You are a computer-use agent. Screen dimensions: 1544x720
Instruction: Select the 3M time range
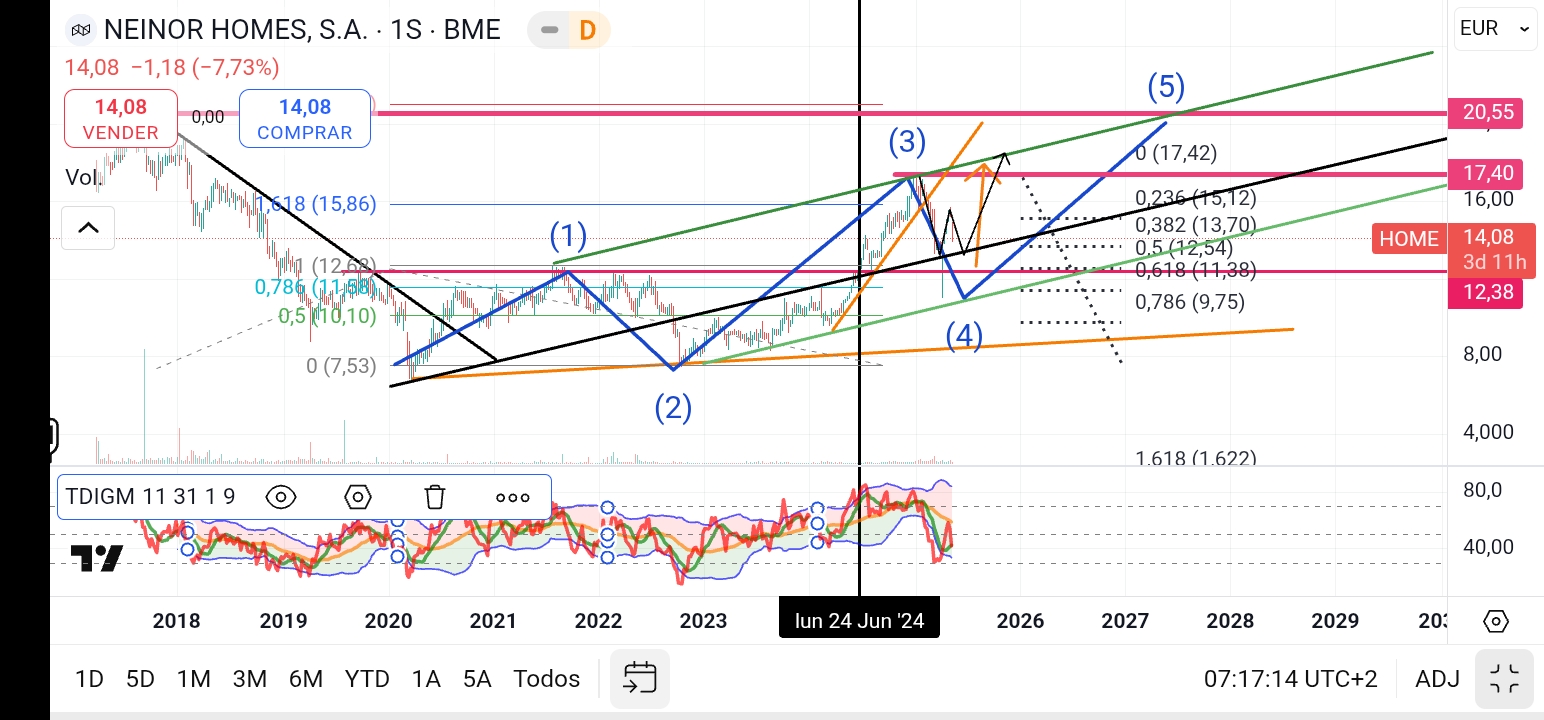click(x=249, y=679)
